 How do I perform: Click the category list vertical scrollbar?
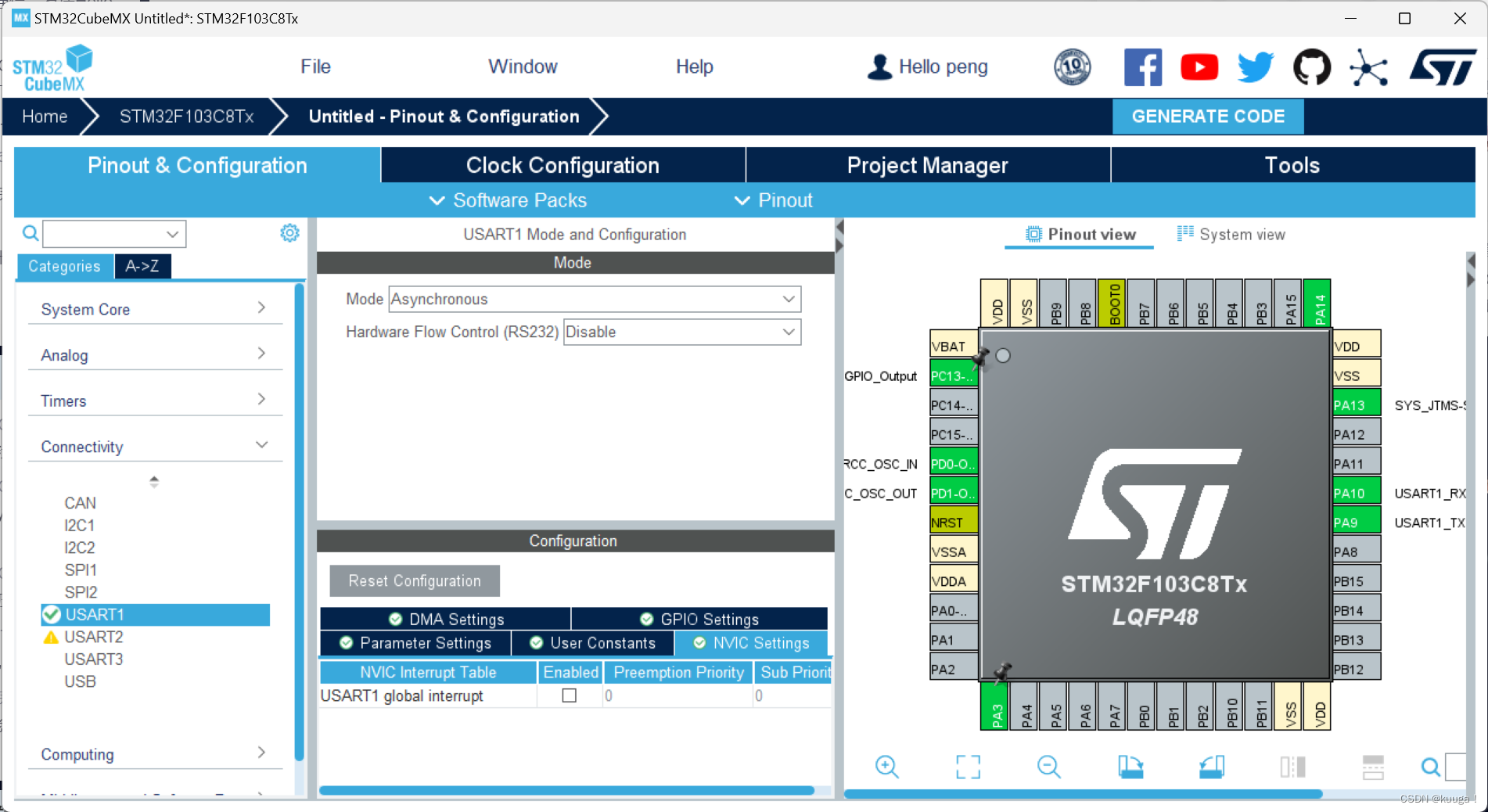click(299, 523)
